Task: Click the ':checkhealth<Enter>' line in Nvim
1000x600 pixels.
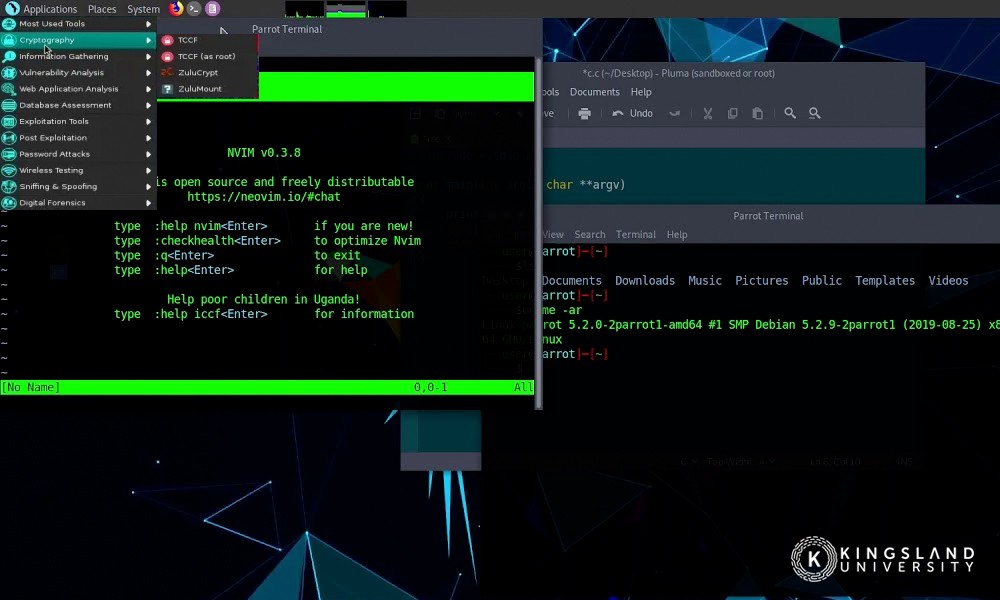Action: (267, 241)
